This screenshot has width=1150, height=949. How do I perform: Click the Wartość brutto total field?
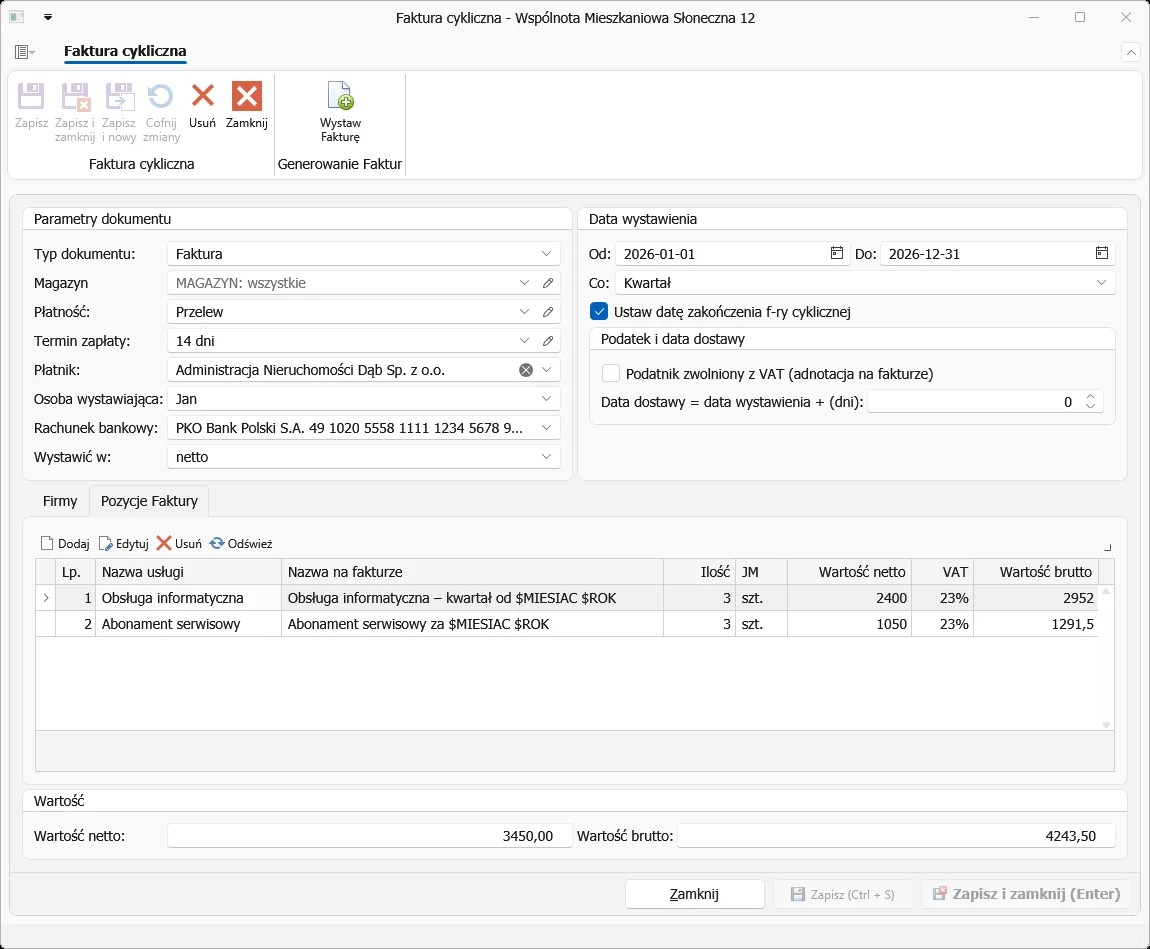point(896,836)
